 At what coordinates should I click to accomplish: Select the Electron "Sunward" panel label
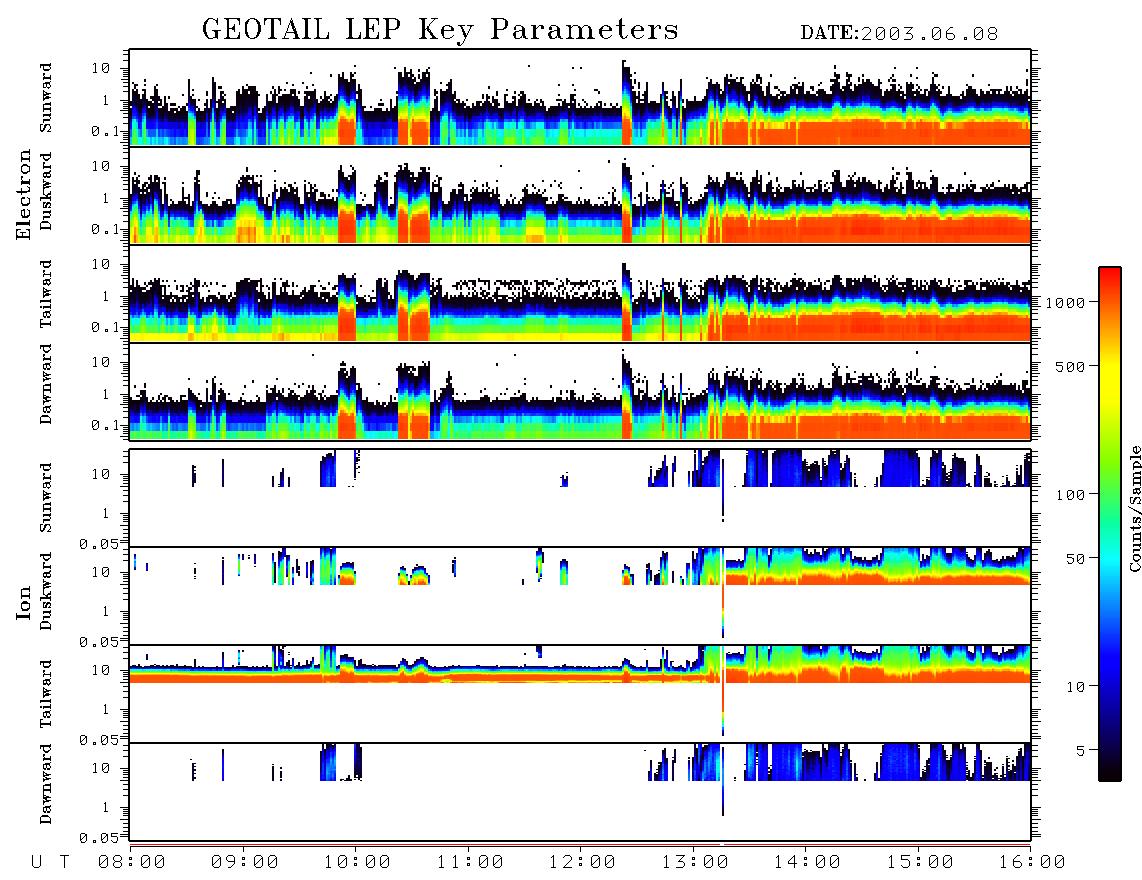tap(46, 98)
